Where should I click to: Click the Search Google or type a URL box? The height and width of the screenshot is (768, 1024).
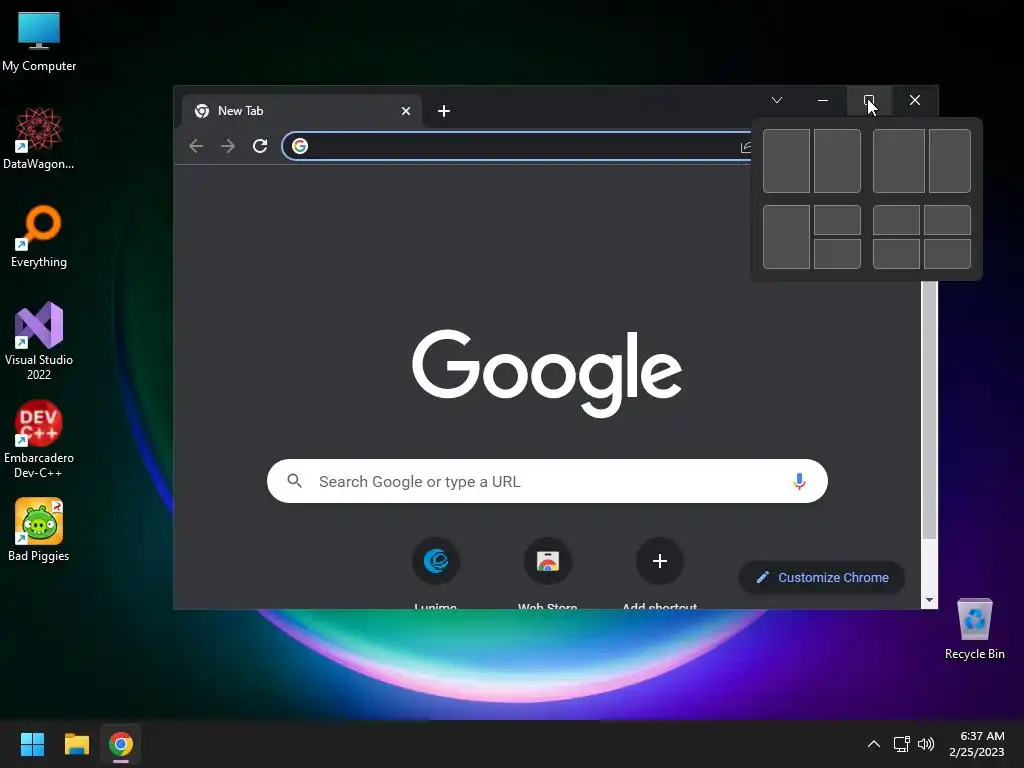click(x=547, y=481)
